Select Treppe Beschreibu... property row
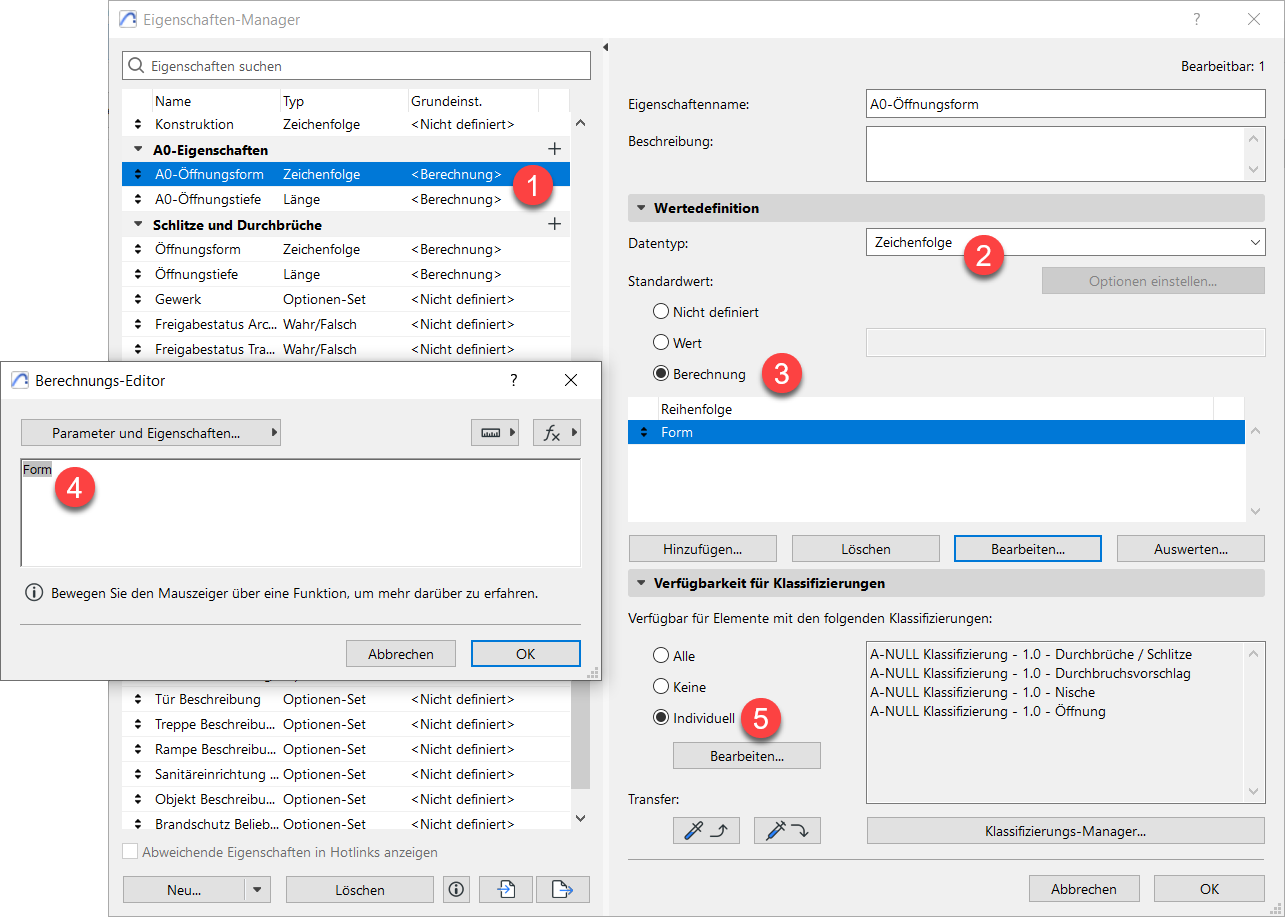Image resolution: width=1285 pixels, height=917 pixels. tap(346, 724)
